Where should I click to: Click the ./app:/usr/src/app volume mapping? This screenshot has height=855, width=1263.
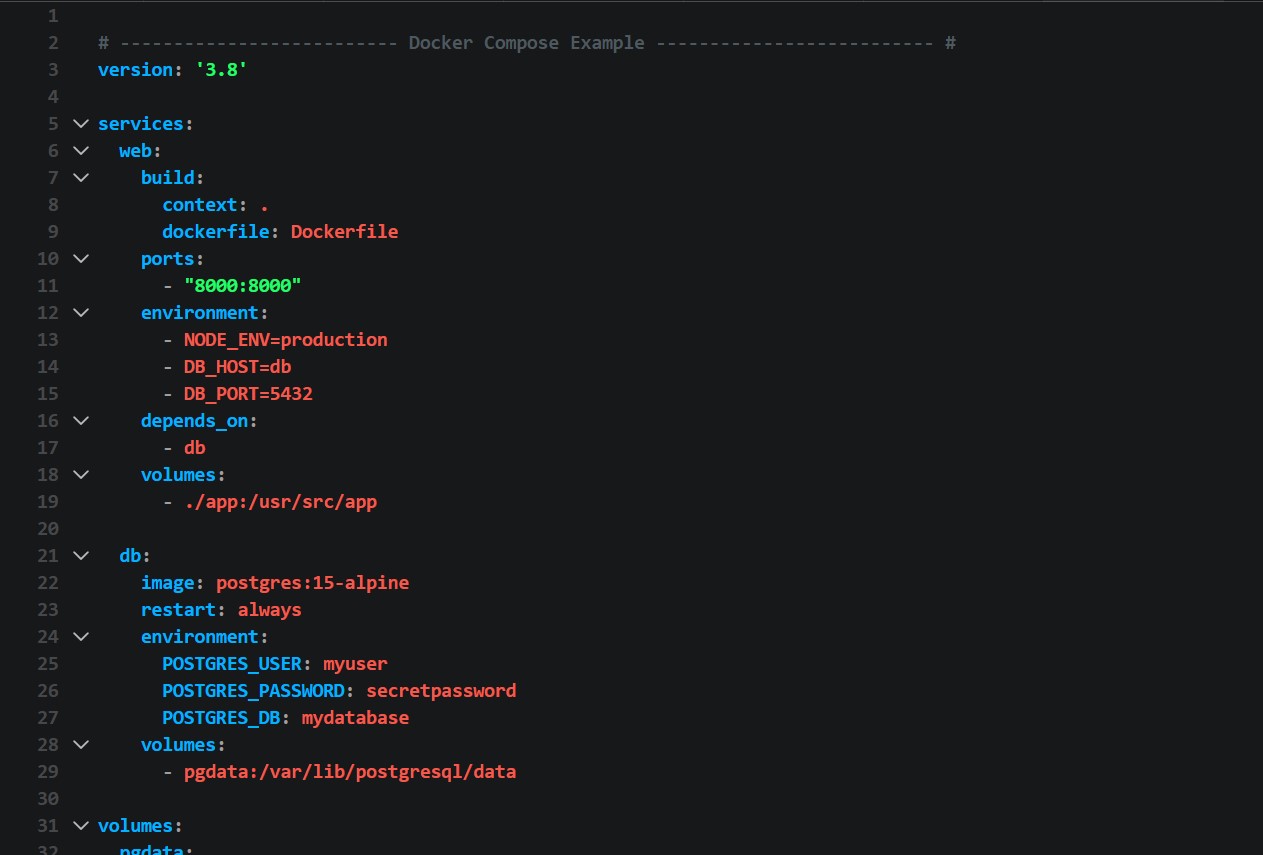[x=281, y=502]
